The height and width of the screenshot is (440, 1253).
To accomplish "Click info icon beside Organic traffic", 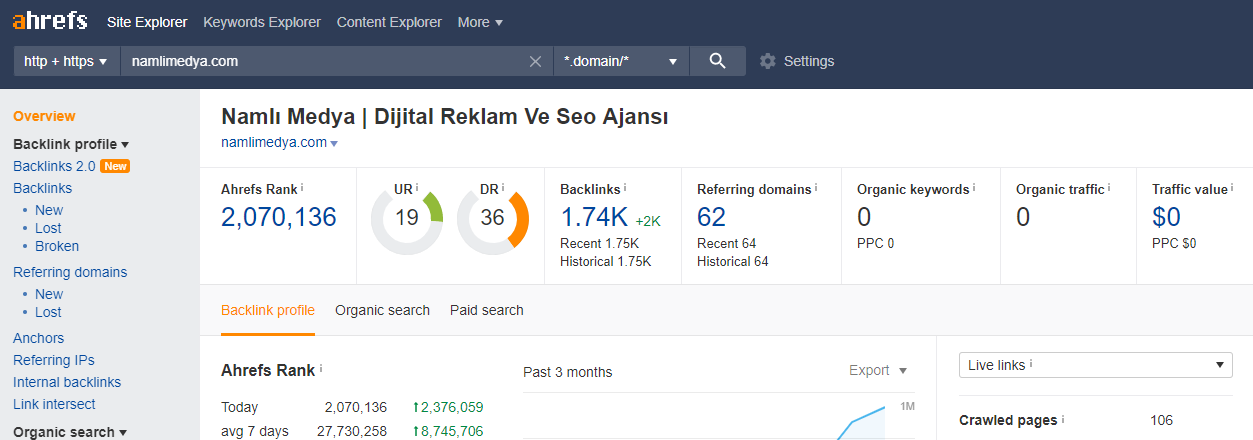I will [x=1109, y=187].
